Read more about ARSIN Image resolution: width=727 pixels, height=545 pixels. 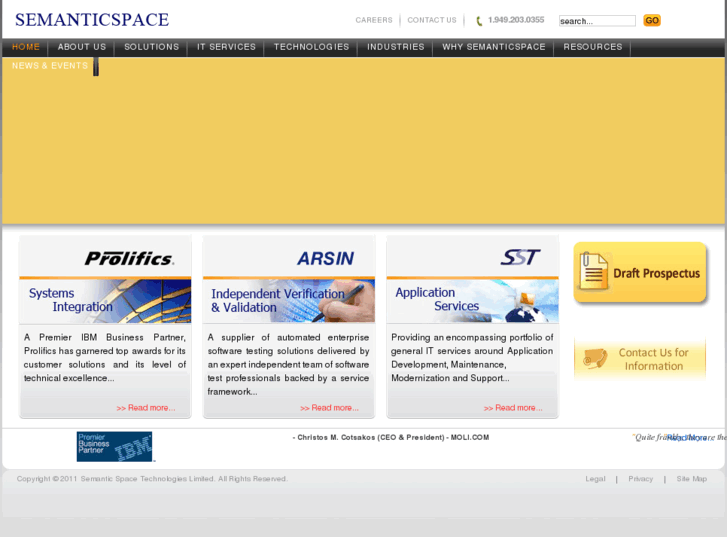point(329,408)
